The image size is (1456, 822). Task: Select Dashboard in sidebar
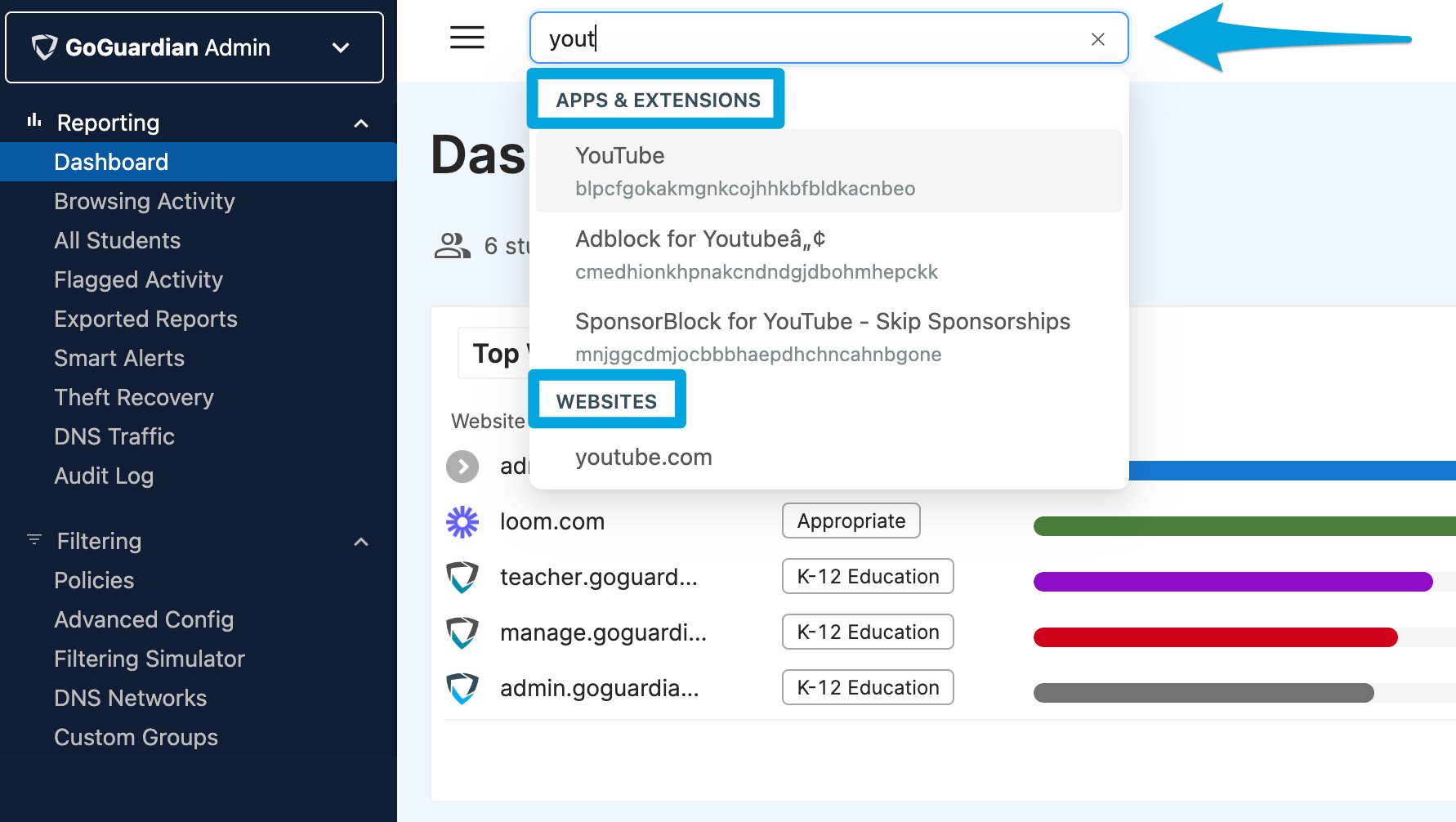coord(199,162)
